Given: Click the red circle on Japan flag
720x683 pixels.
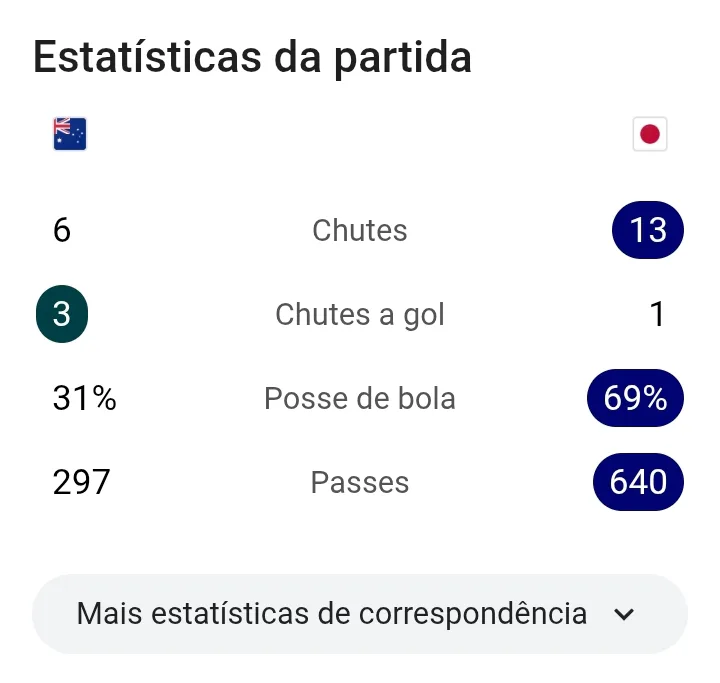Looking at the screenshot, I should click(650, 134).
